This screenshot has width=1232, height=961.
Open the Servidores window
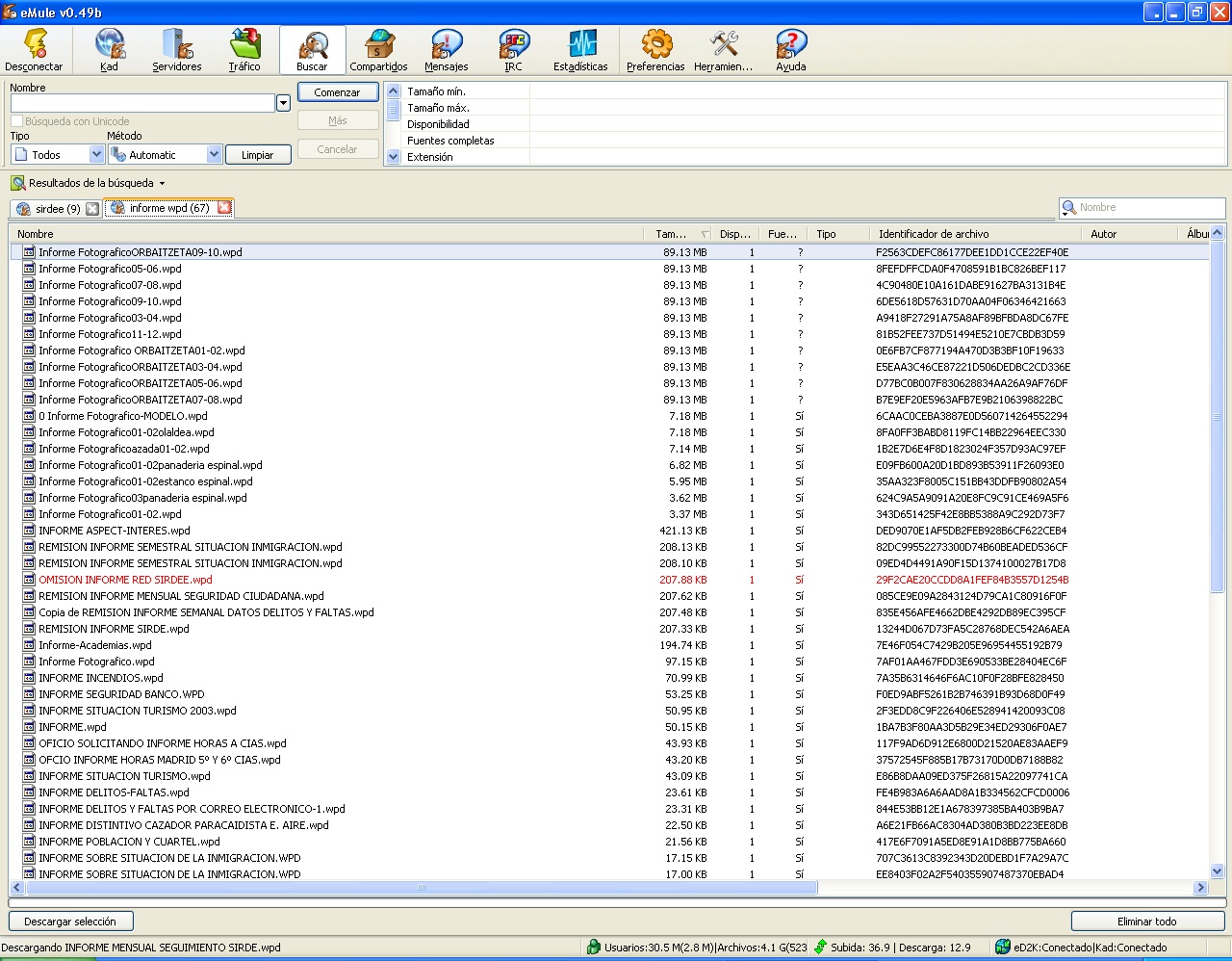pyautogui.click(x=177, y=50)
